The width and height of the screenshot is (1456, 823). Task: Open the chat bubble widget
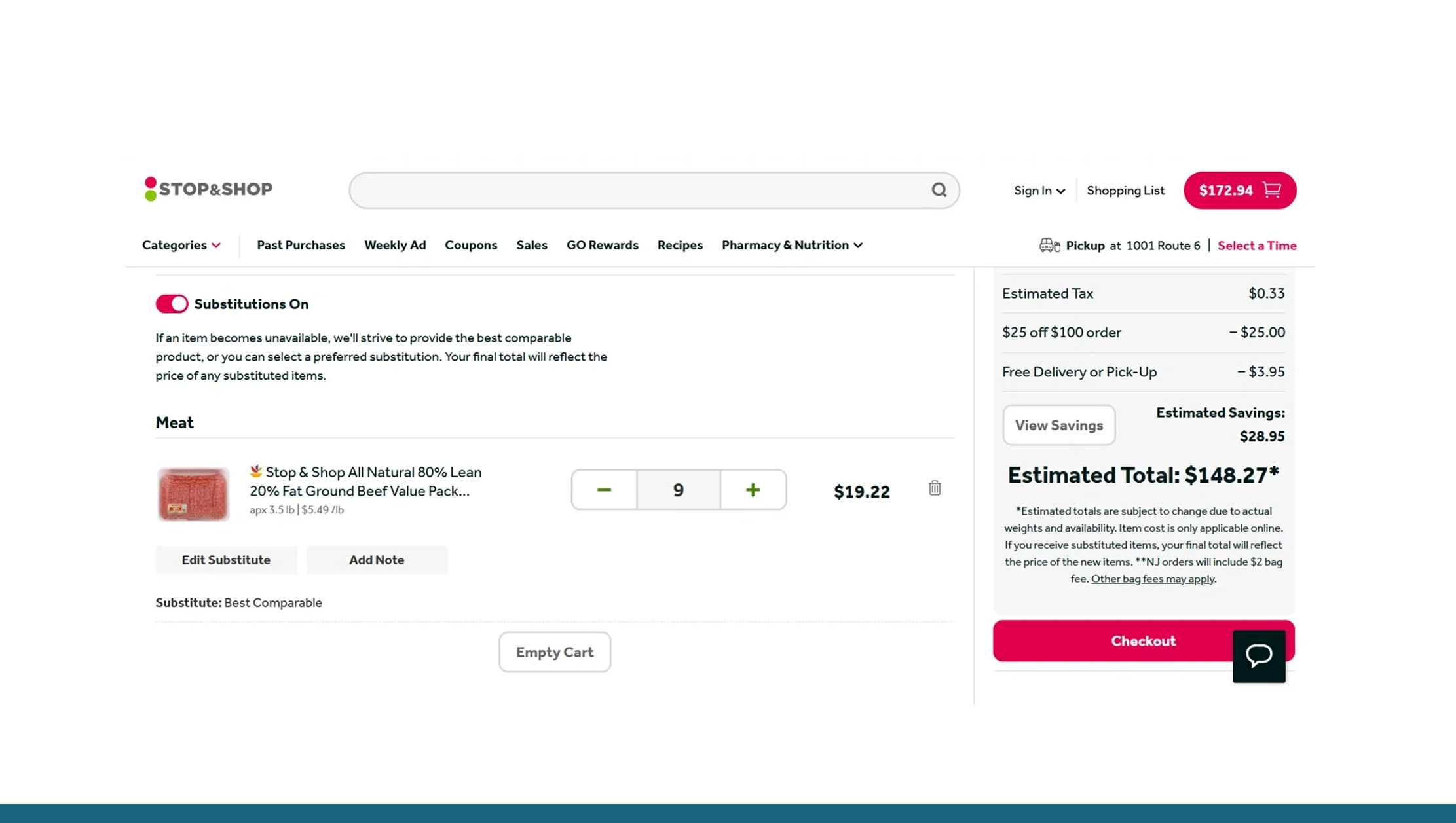1258,655
